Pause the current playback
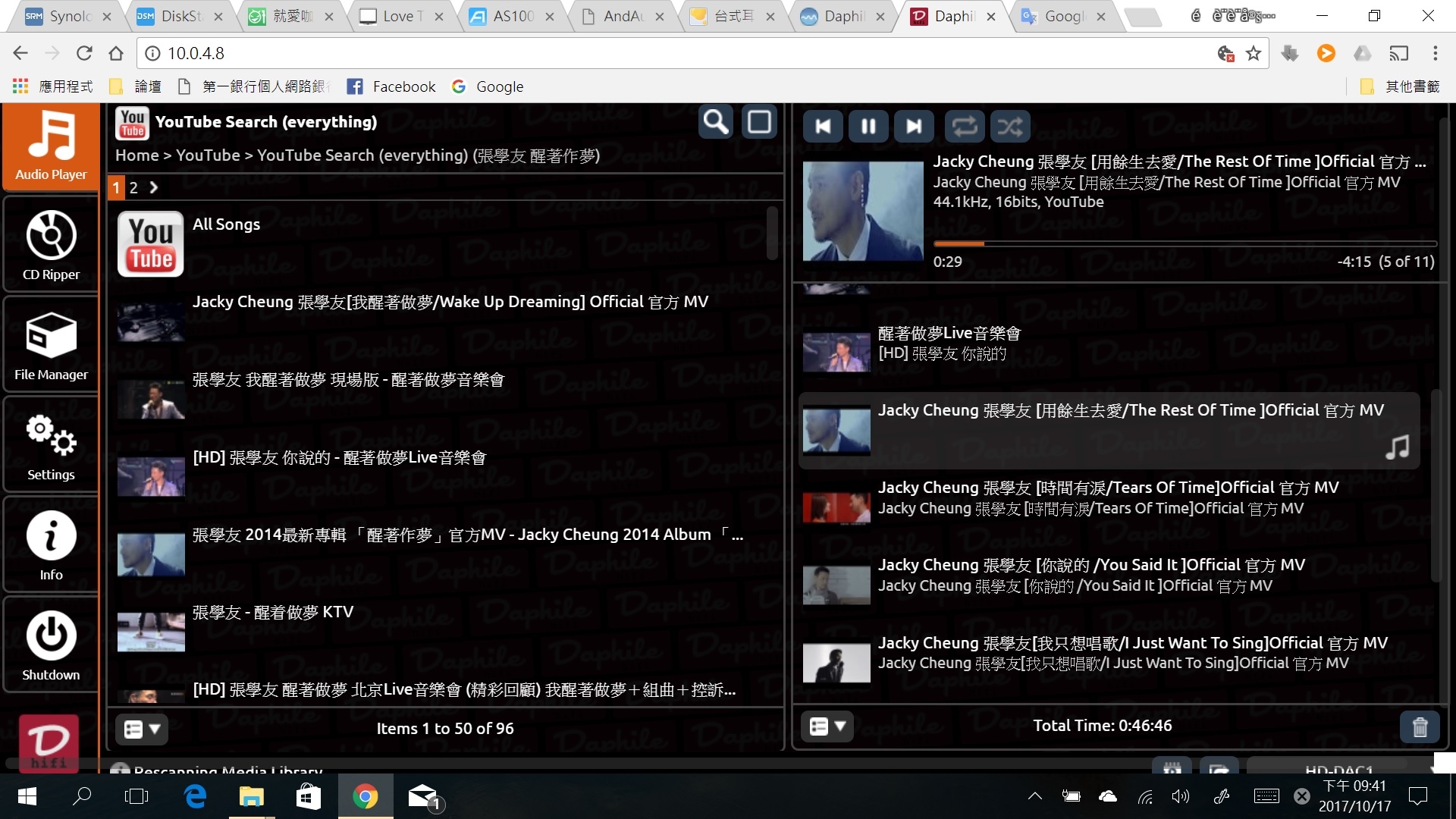 click(x=868, y=127)
